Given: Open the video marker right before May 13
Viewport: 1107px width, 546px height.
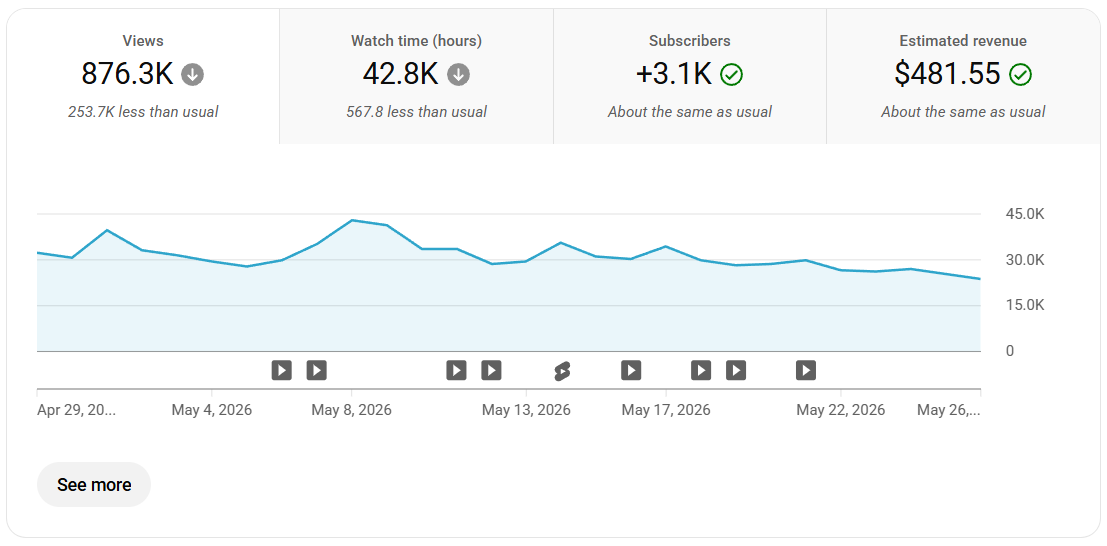Looking at the screenshot, I should coord(491,370).
